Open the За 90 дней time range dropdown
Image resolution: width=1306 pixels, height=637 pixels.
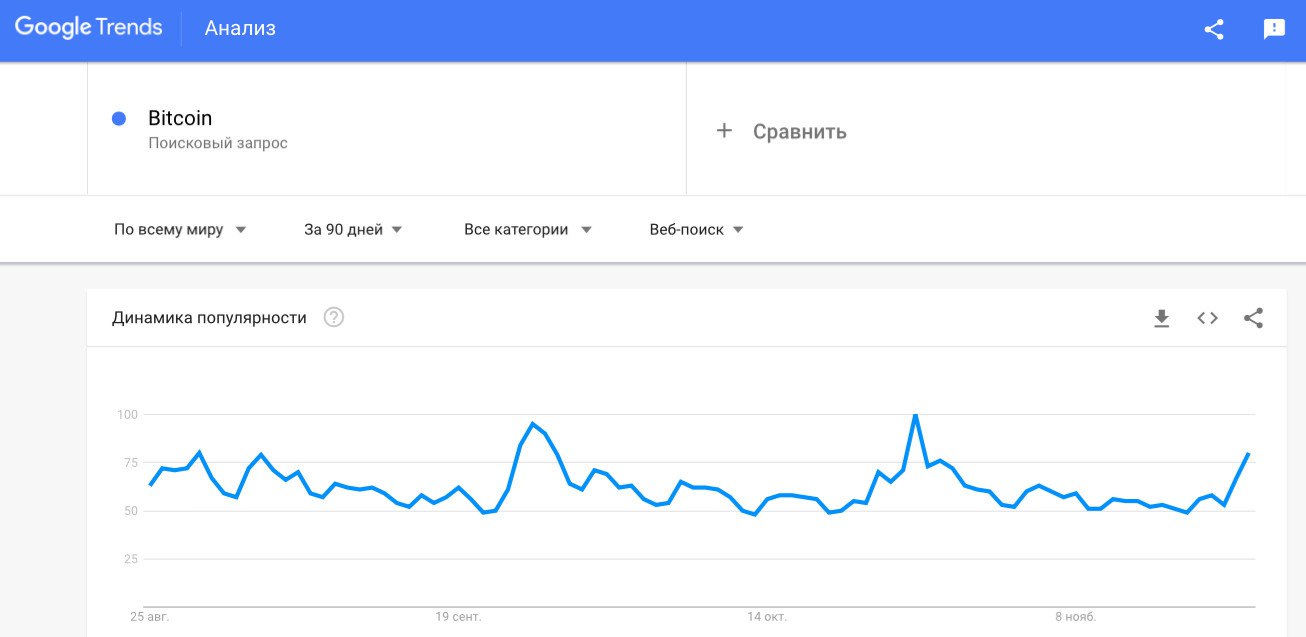(353, 229)
